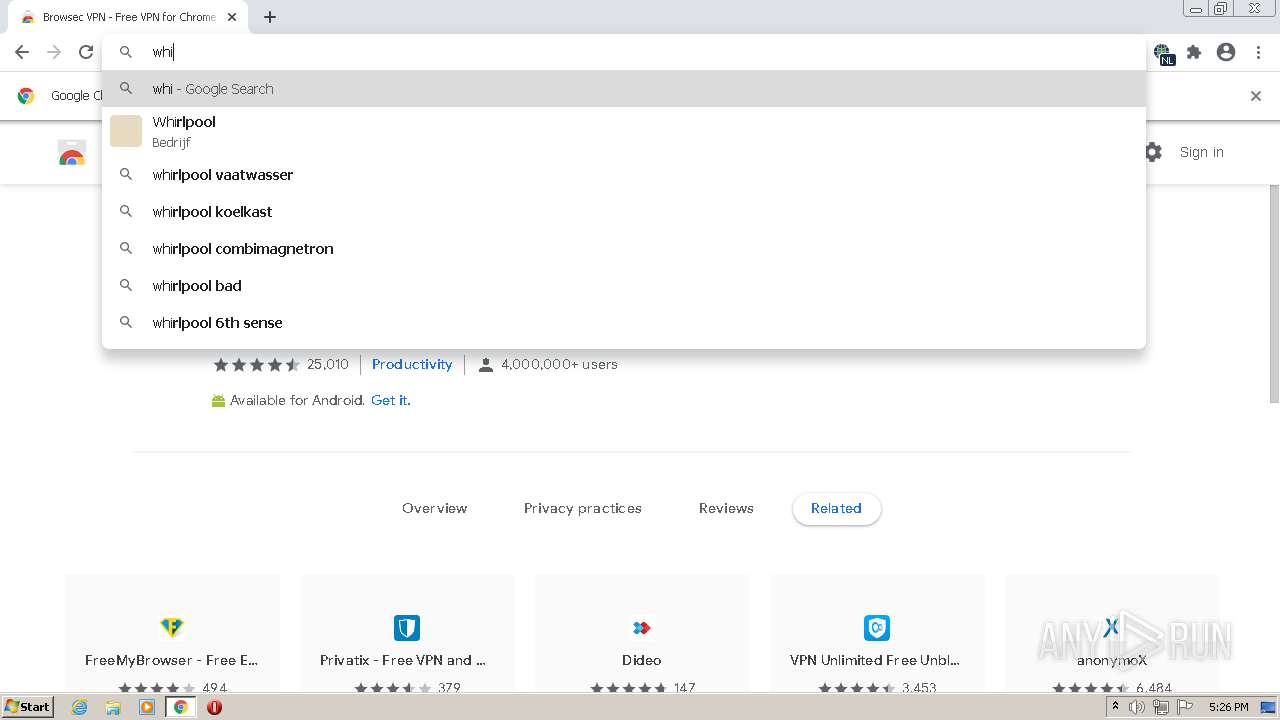1280x720 pixels.
Task: Click the Action Center flag icon
Action: 1185,707
